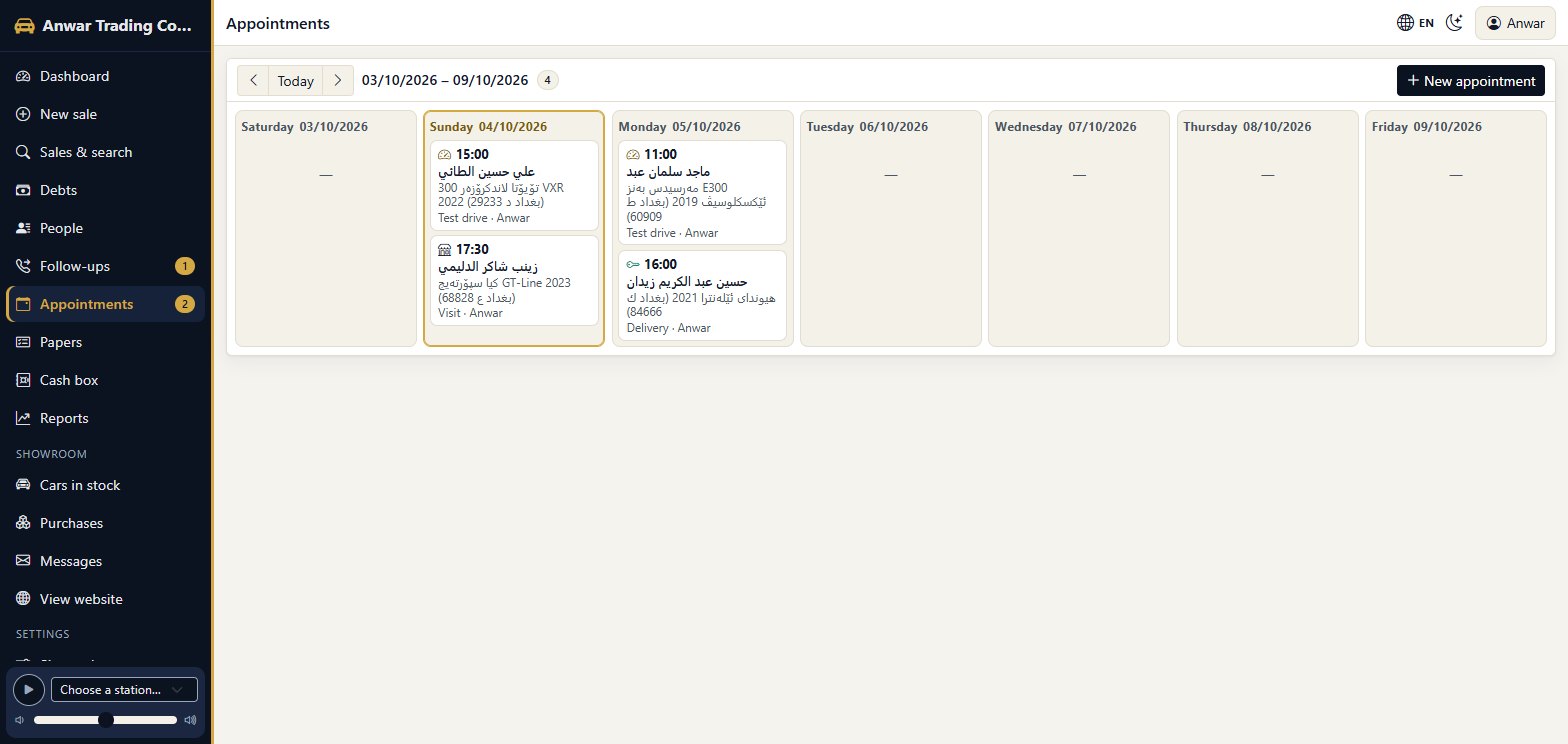Viewport: 1568px width, 744px height.
Task: Play the radio station
Action: coord(29,689)
